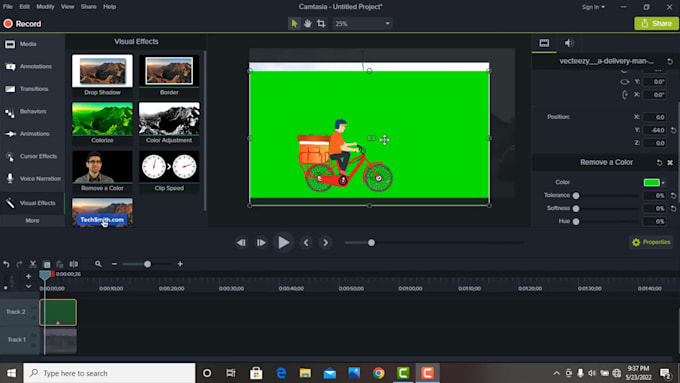
Task: Select the green clip on Track 2
Action: click(x=58, y=312)
